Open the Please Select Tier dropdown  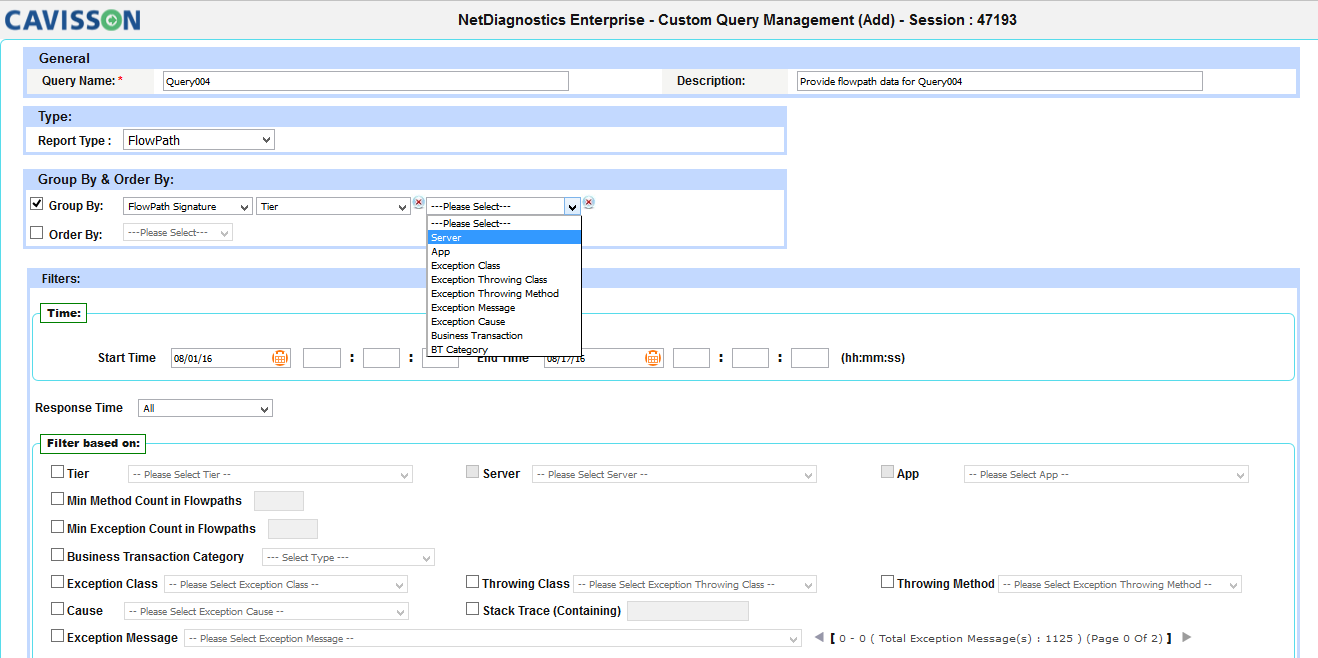270,474
